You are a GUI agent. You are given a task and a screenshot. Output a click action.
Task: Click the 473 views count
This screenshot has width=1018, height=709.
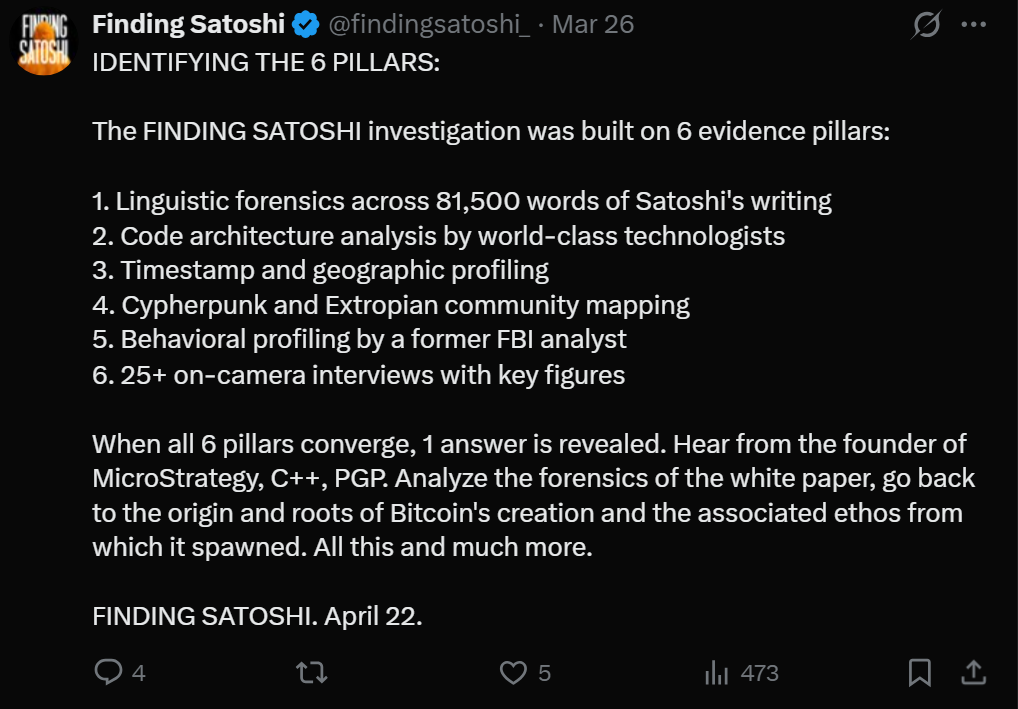pyautogui.click(x=759, y=673)
